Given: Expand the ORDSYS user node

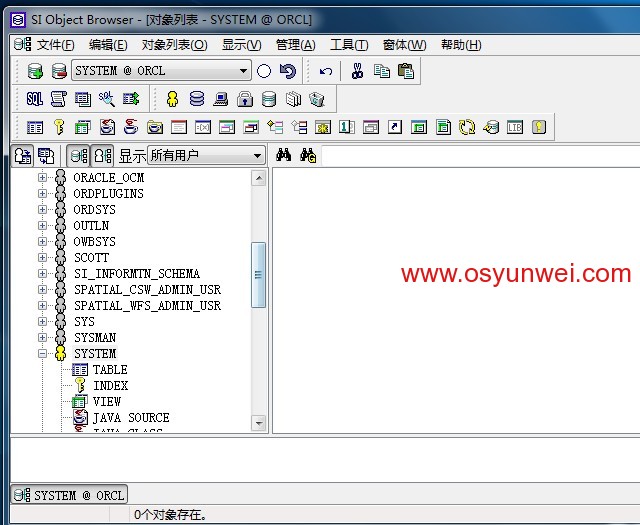Looking at the screenshot, I should click(42, 209).
